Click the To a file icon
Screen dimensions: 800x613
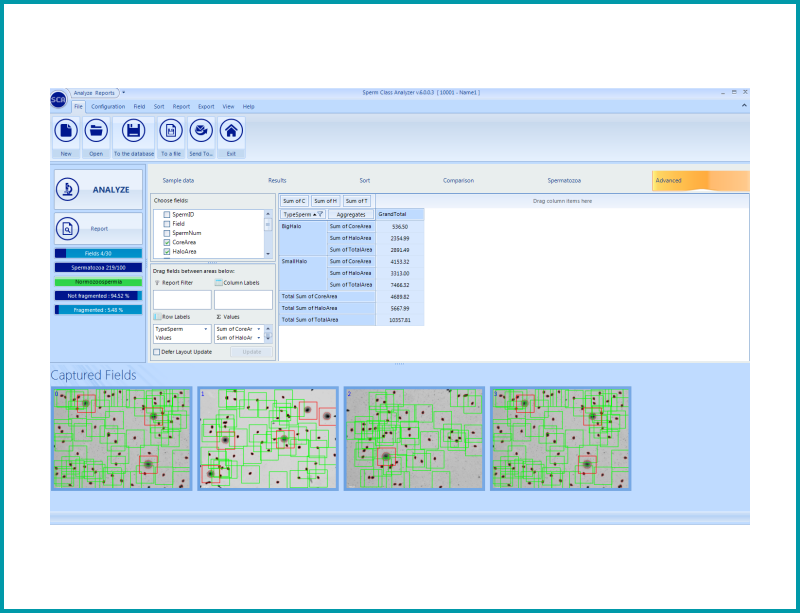pos(171,131)
